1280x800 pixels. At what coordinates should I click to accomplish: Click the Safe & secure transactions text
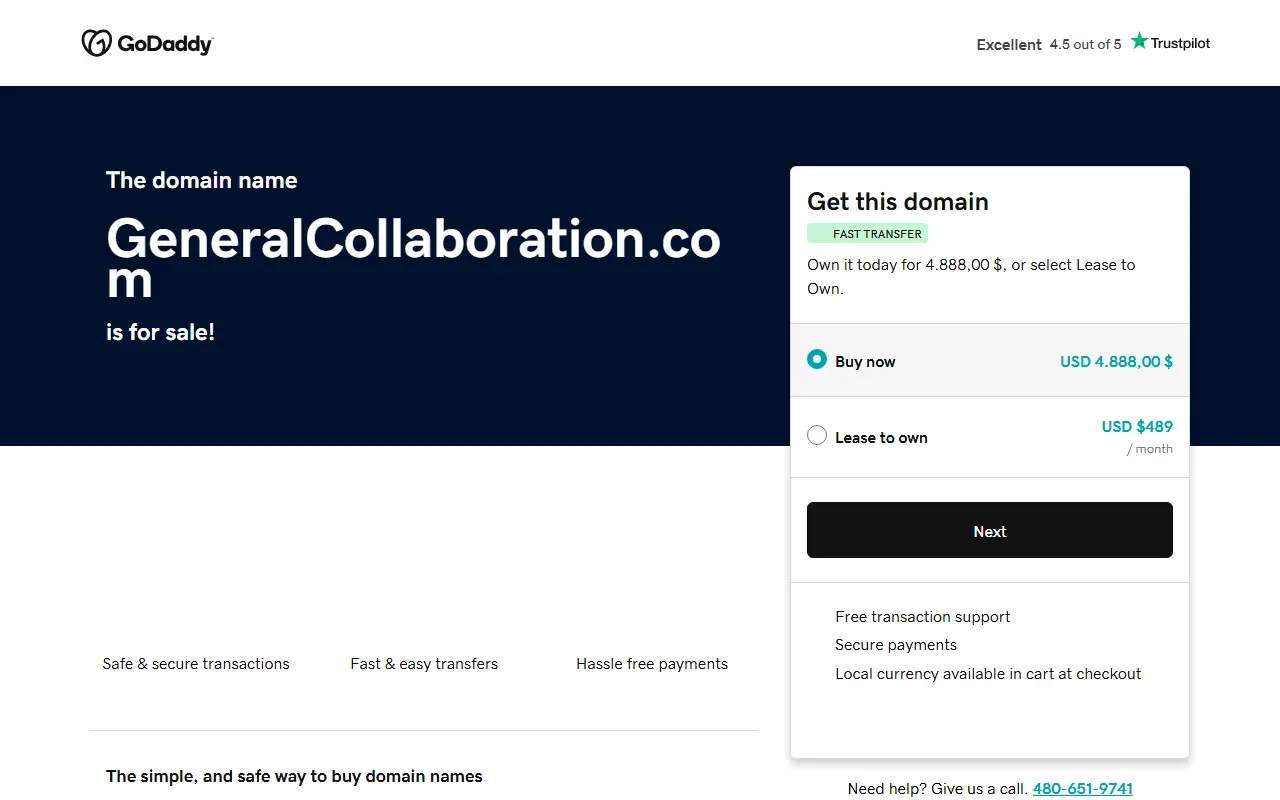click(x=196, y=664)
